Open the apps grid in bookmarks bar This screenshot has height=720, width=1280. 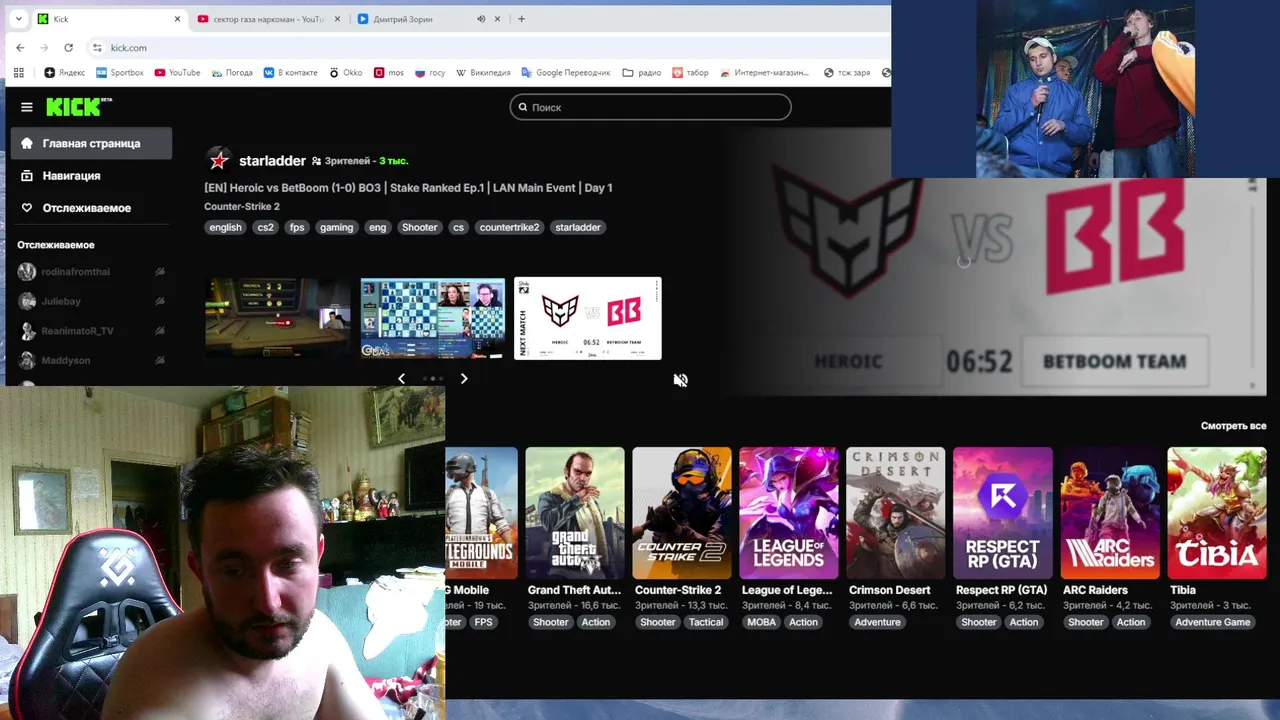click(x=19, y=73)
